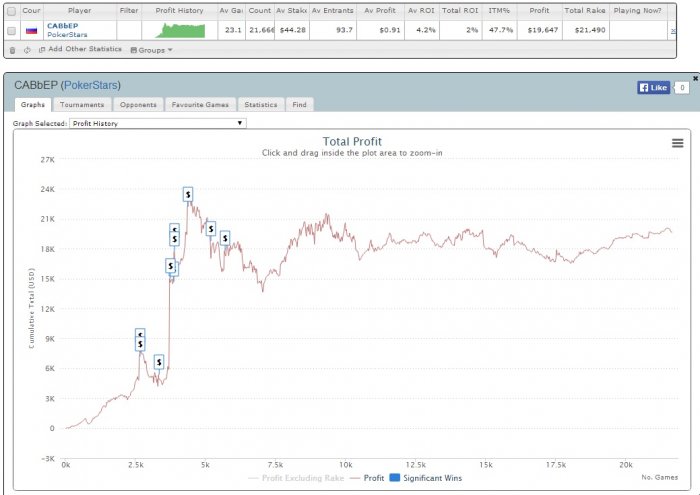Sort by the Av Profit column header
Image resolution: width=700 pixels, height=495 pixels.
click(380, 10)
